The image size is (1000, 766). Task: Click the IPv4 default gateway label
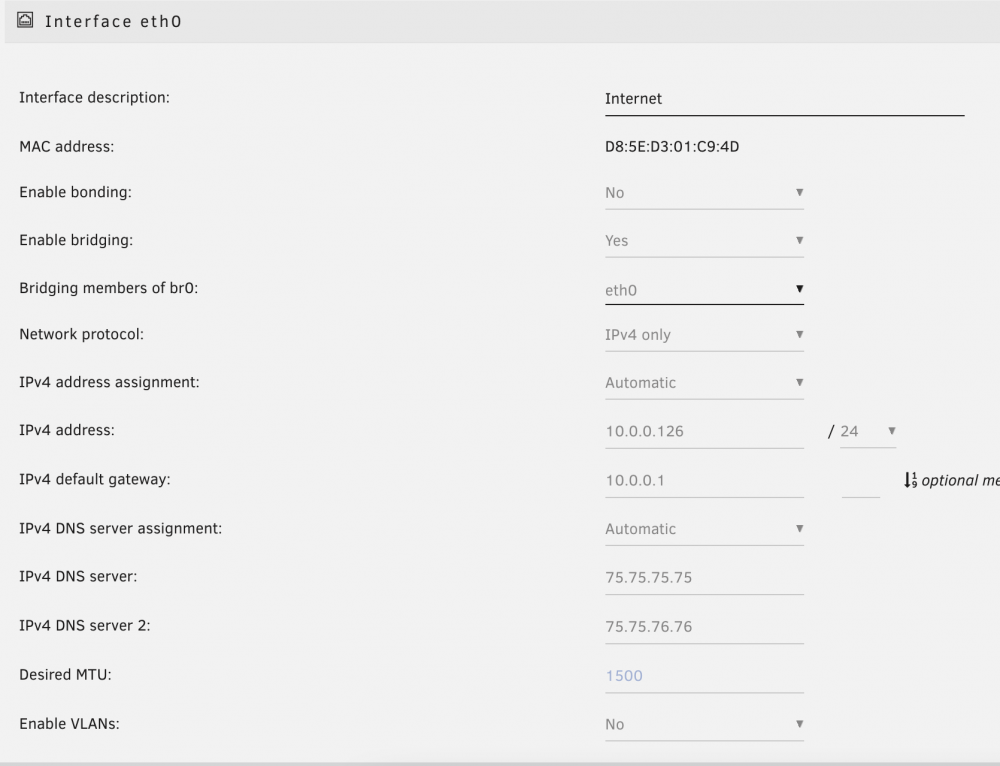(x=94, y=480)
